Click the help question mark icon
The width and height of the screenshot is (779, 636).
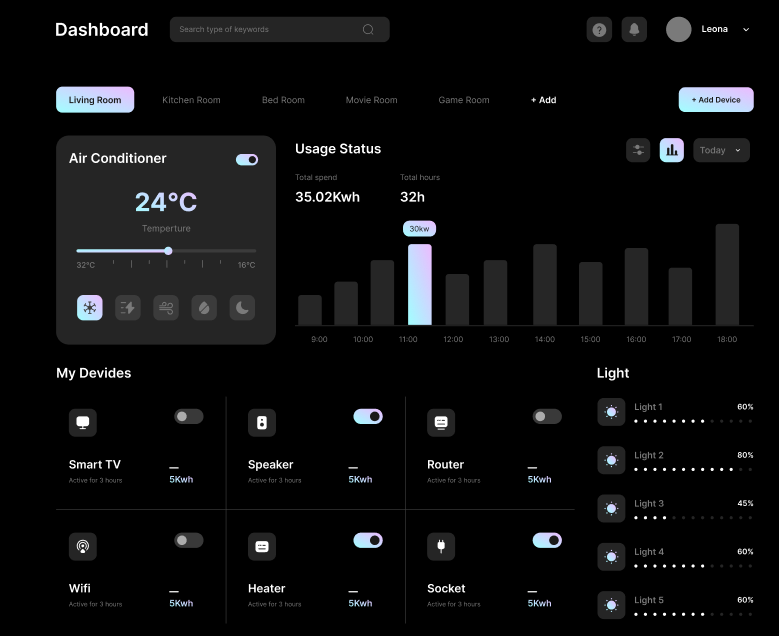[599, 30]
